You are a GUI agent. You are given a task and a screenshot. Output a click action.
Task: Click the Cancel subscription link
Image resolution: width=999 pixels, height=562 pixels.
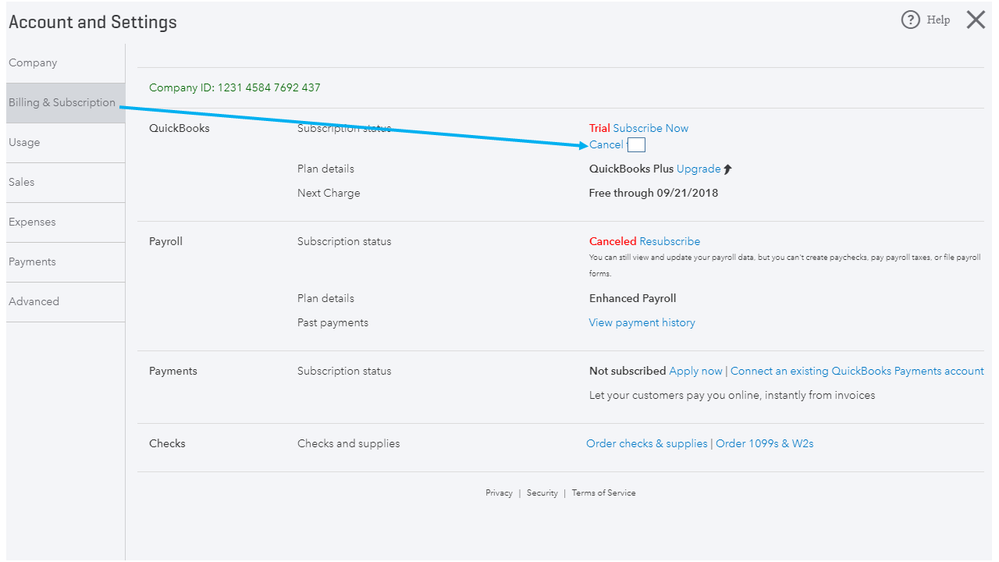[x=606, y=145]
